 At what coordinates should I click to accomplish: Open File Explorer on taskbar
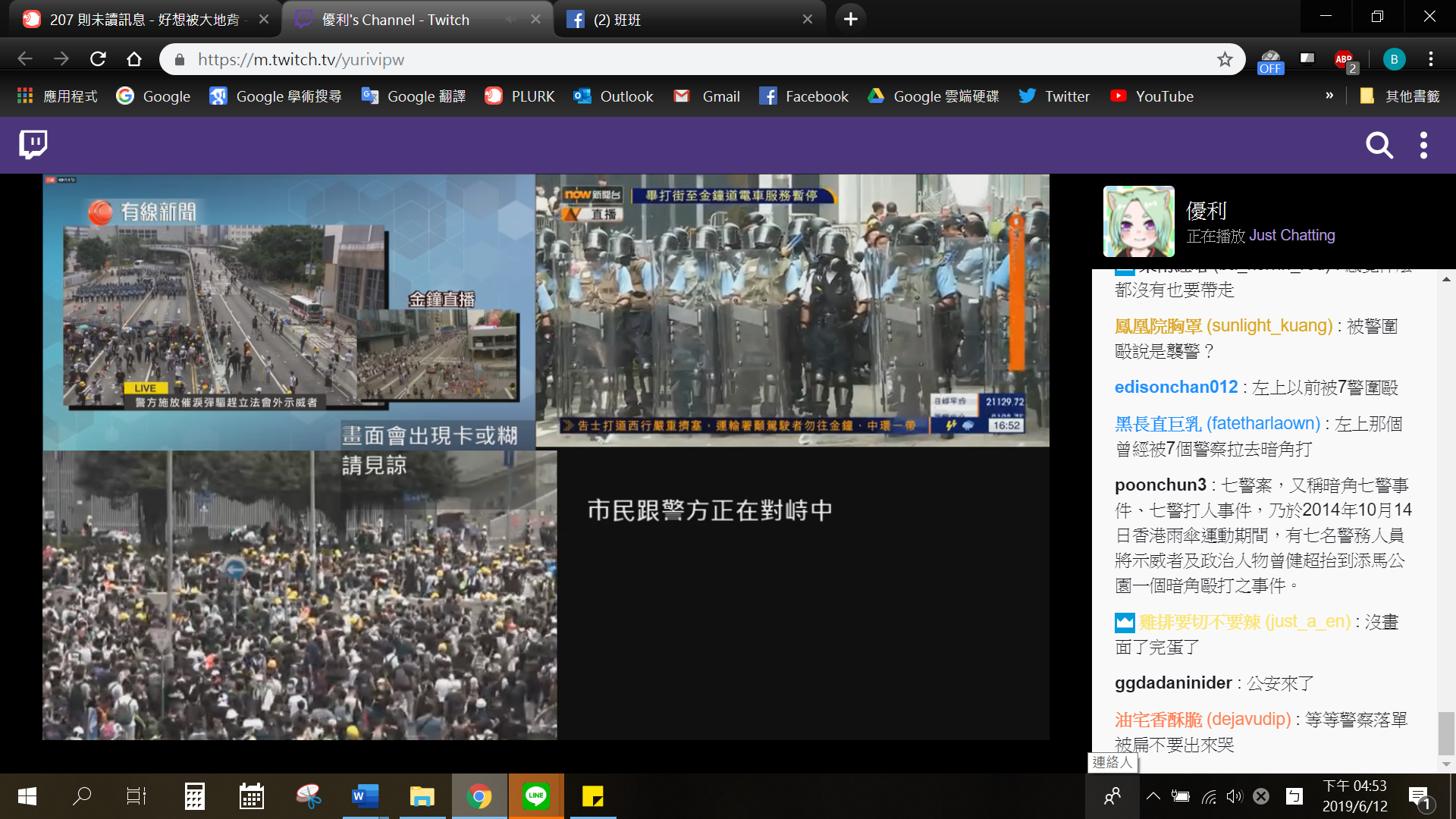[x=422, y=796]
